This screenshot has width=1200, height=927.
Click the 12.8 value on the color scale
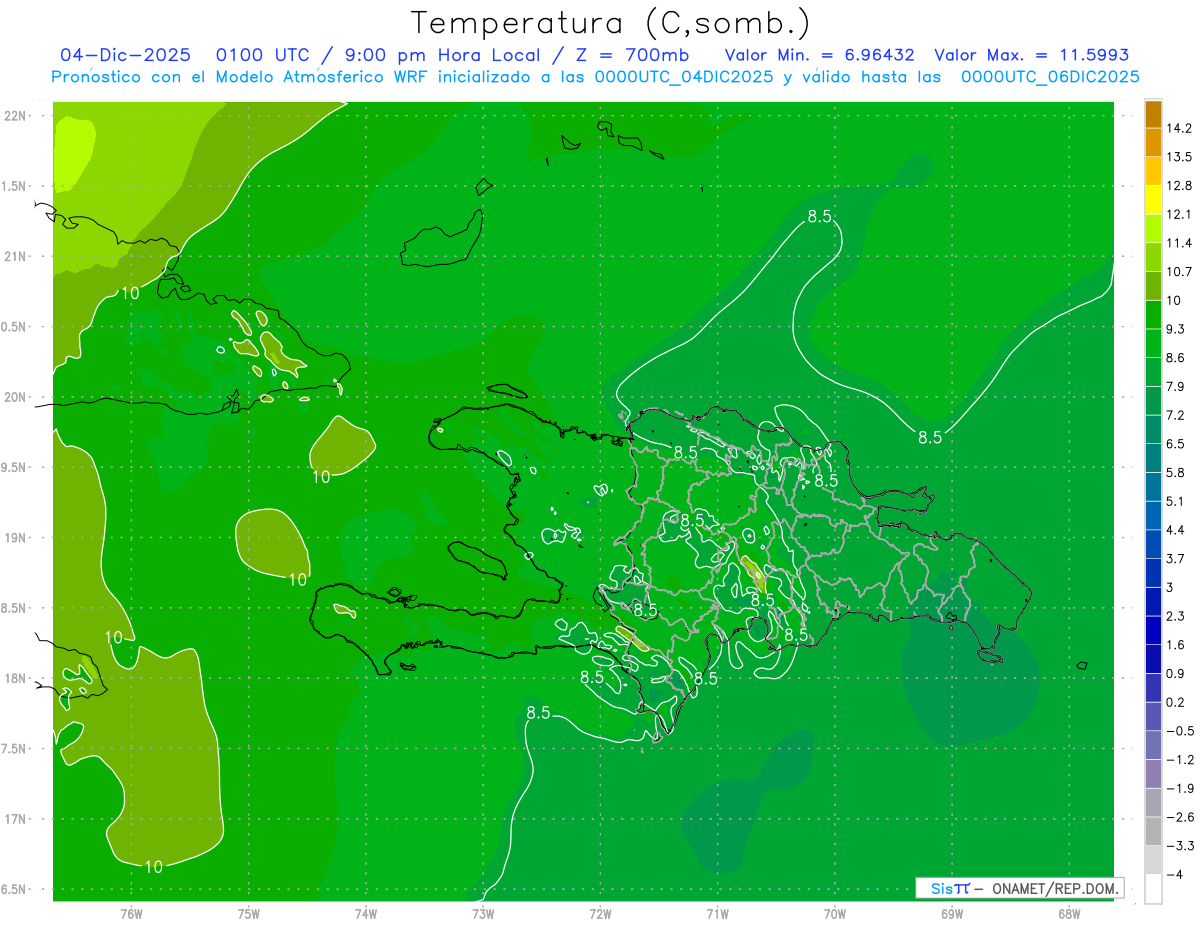click(x=1180, y=185)
